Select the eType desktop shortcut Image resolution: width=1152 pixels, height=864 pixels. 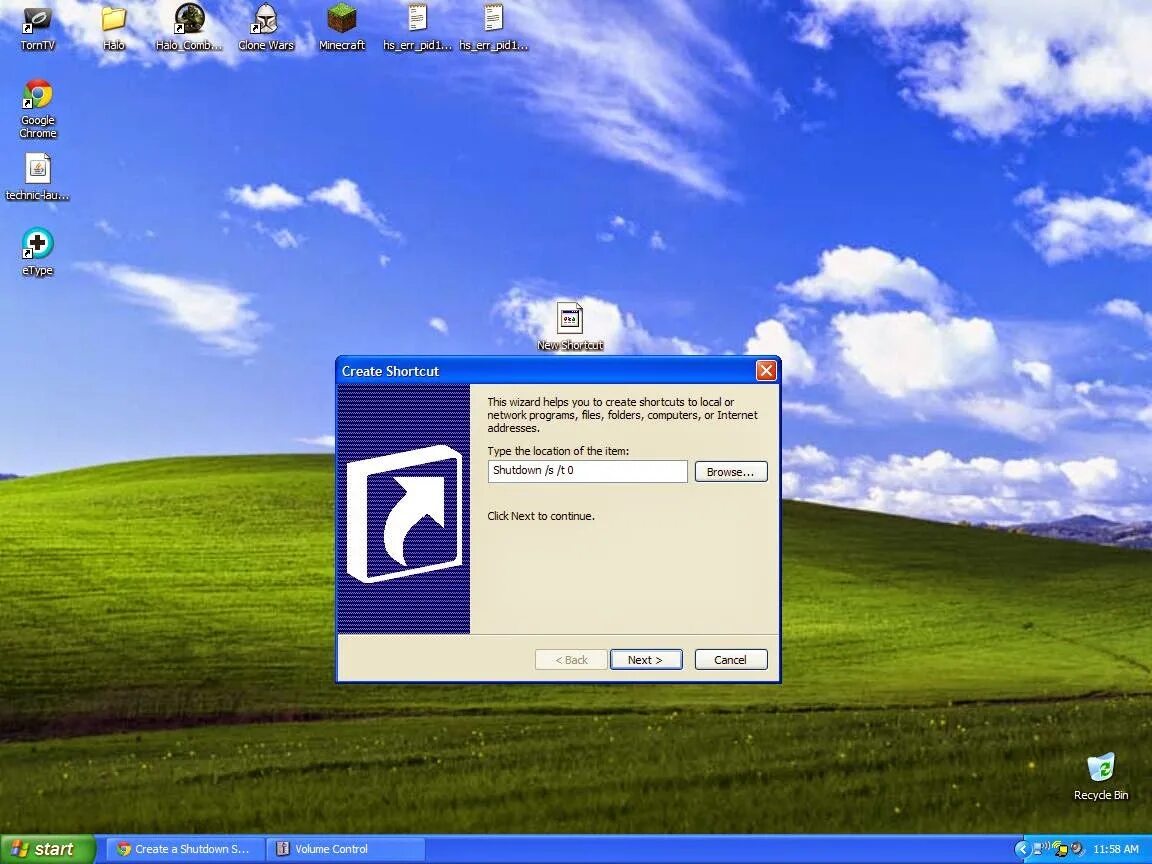pos(37,252)
